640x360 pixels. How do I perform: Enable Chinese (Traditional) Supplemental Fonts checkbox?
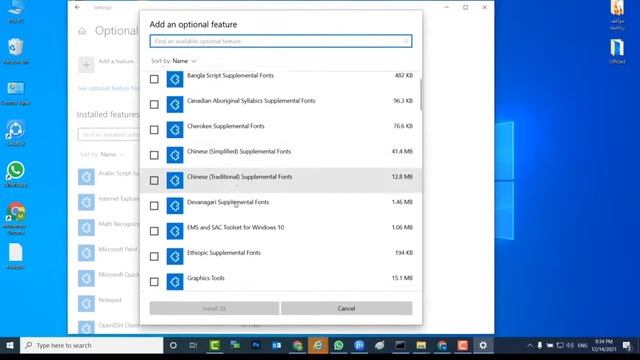tap(154, 180)
